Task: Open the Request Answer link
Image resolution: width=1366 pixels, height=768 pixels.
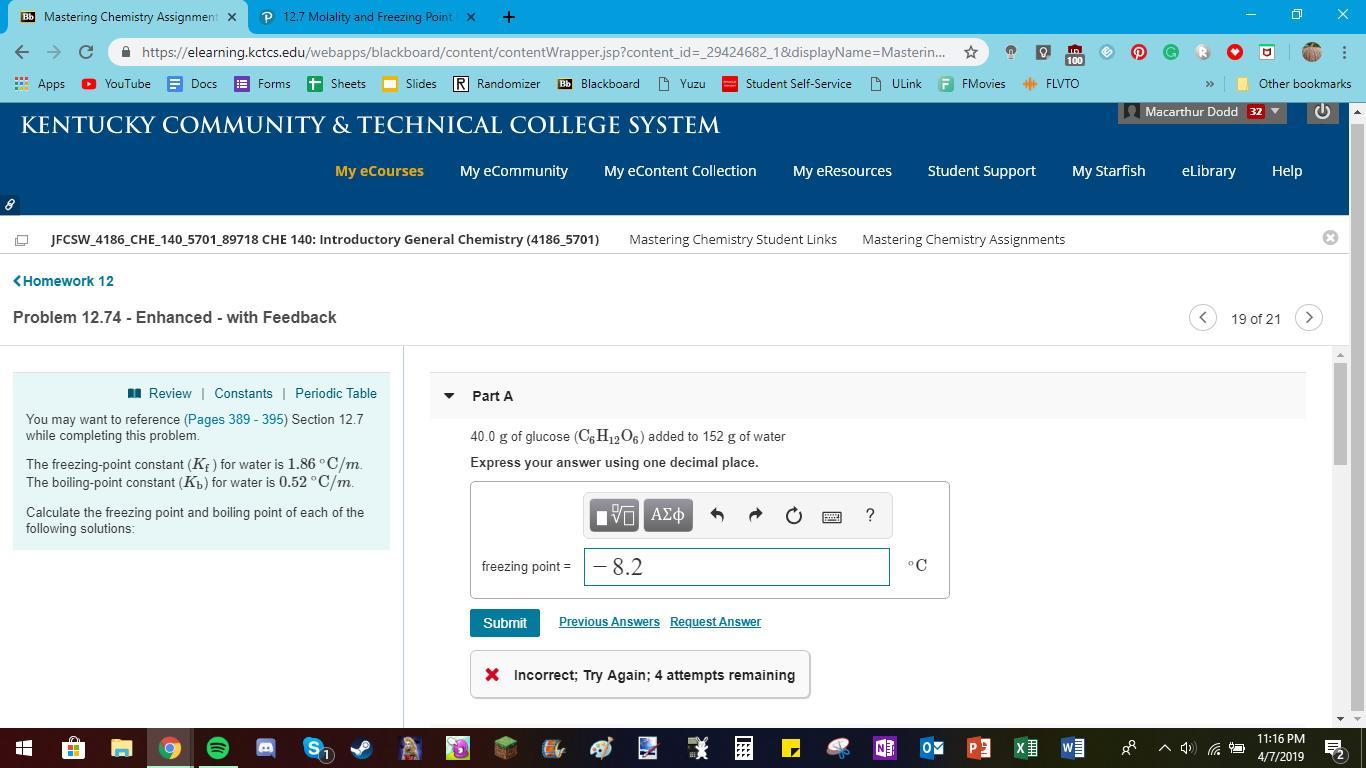Action: tap(715, 622)
